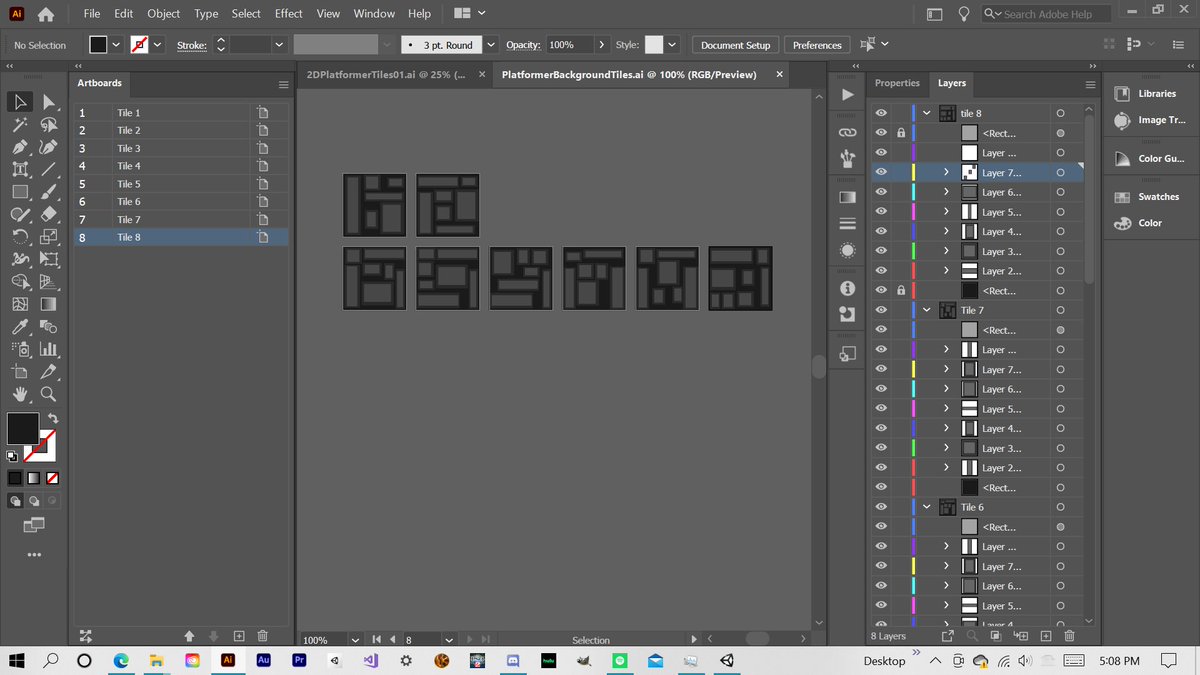Target the tile 8 layer circle
The height and width of the screenshot is (675, 1200).
(x=1060, y=114)
